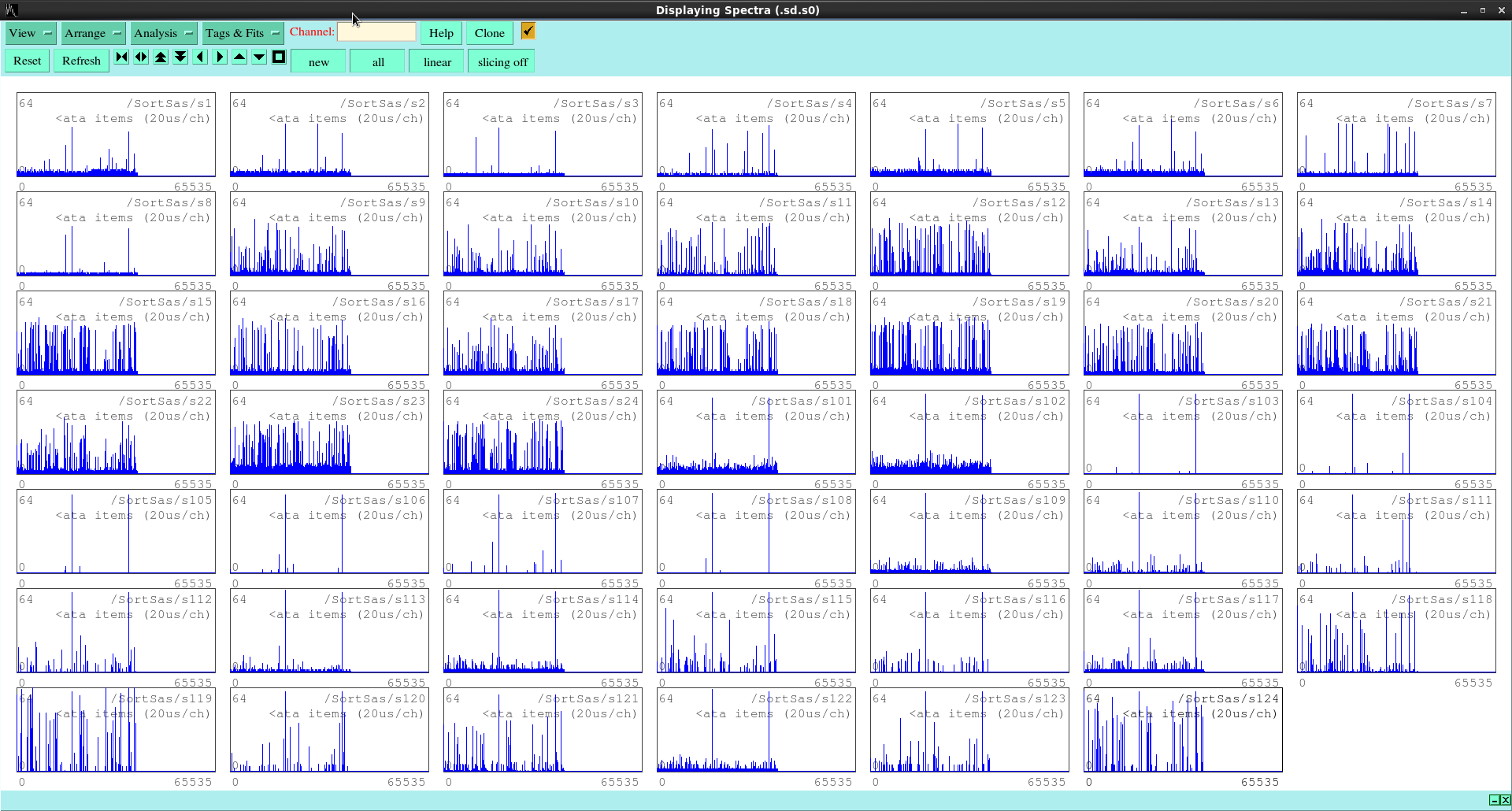Select the /SortSas/s11 spectrum plot
Screen dimensions: 1512x811
pyautogui.click(x=756, y=234)
